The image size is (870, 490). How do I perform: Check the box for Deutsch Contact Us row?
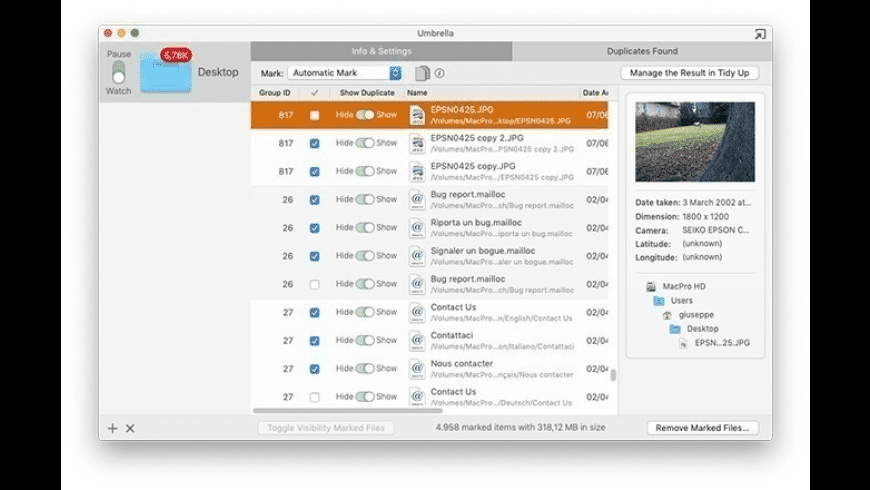point(314,397)
